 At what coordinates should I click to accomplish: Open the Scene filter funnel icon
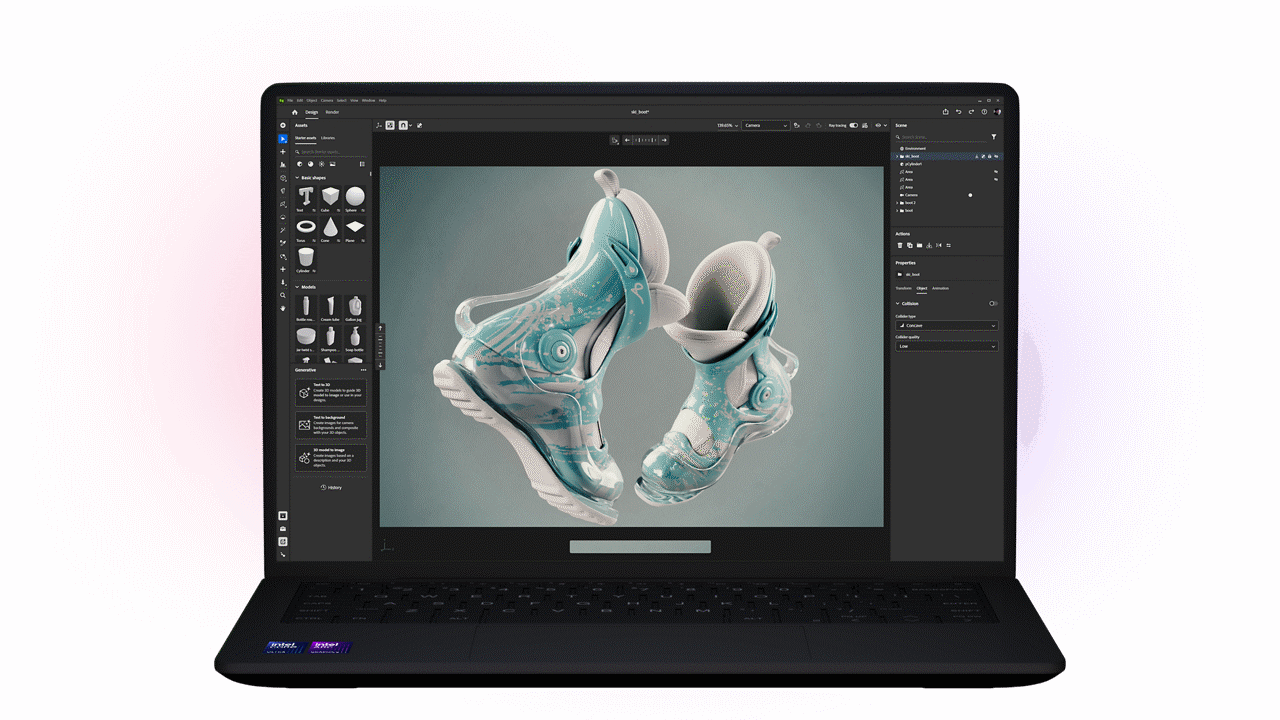[994, 137]
